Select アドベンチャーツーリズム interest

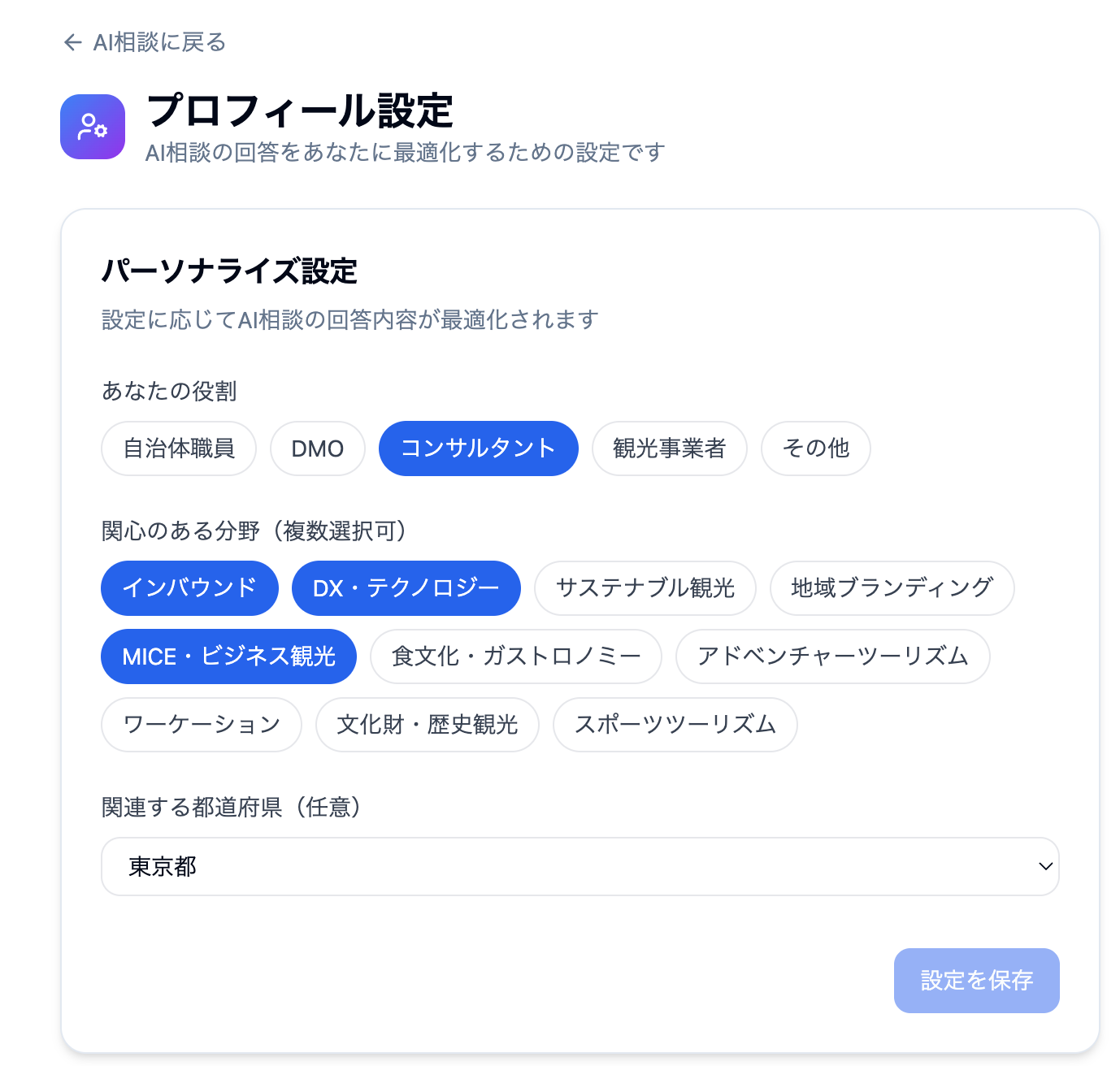[832, 656]
